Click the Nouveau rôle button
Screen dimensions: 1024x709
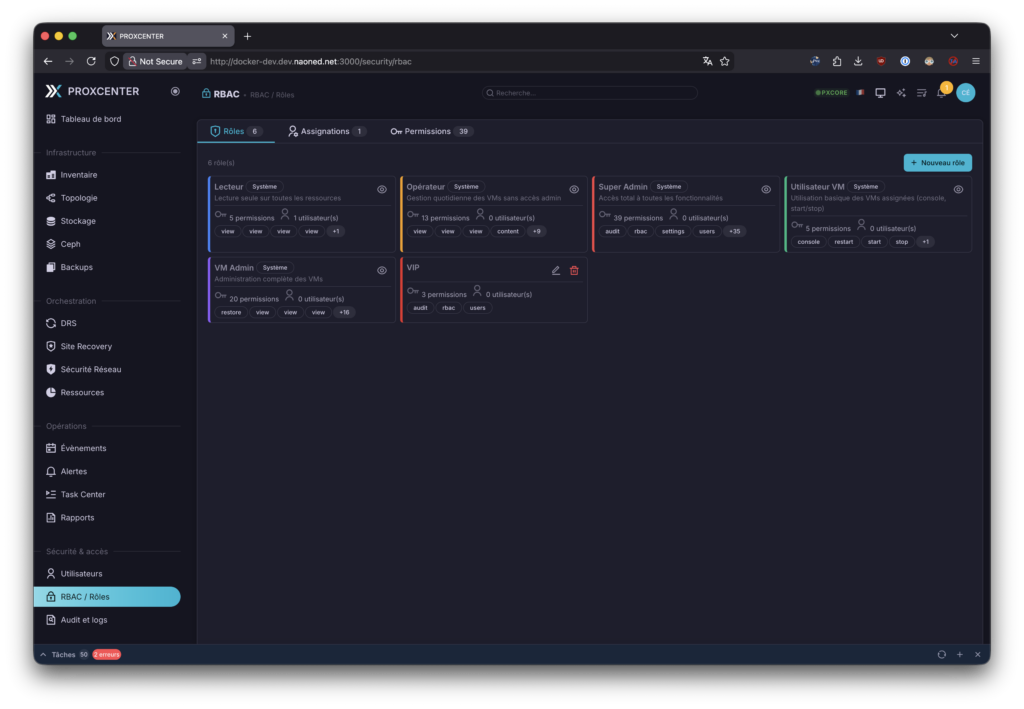(x=937, y=162)
